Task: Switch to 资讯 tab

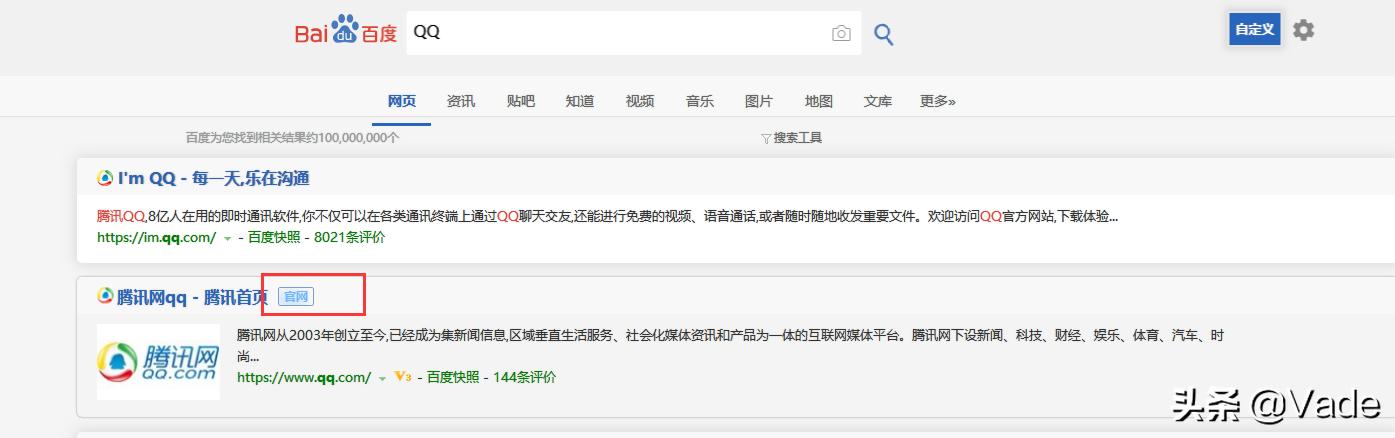Action: point(461,101)
